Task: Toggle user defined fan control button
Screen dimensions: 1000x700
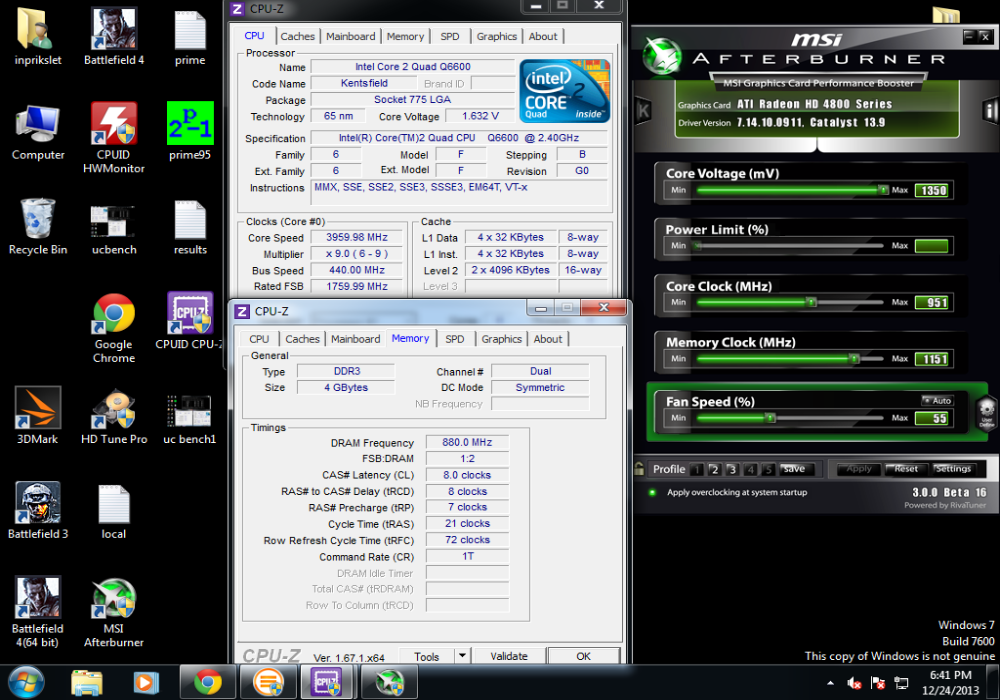Action: tap(986, 413)
